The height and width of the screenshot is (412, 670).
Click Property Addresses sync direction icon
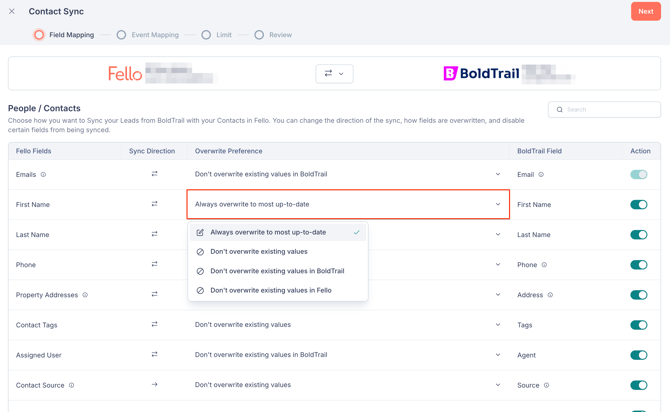click(154, 294)
